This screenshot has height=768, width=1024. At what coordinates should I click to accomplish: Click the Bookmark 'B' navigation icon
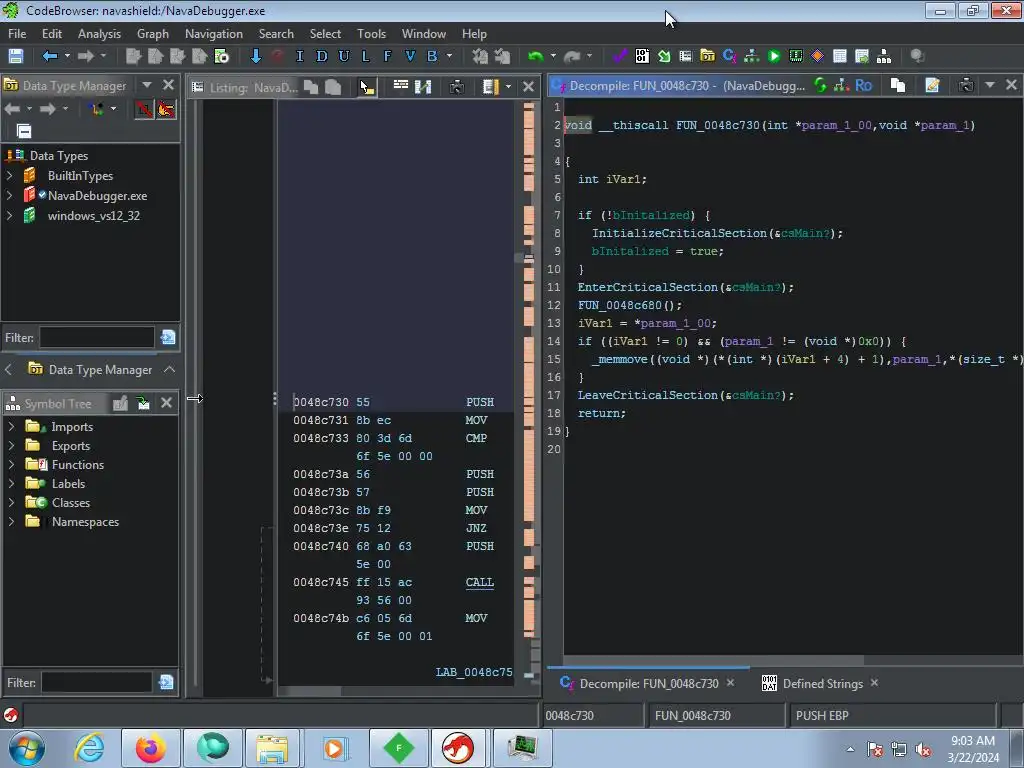tap(432, 56)
